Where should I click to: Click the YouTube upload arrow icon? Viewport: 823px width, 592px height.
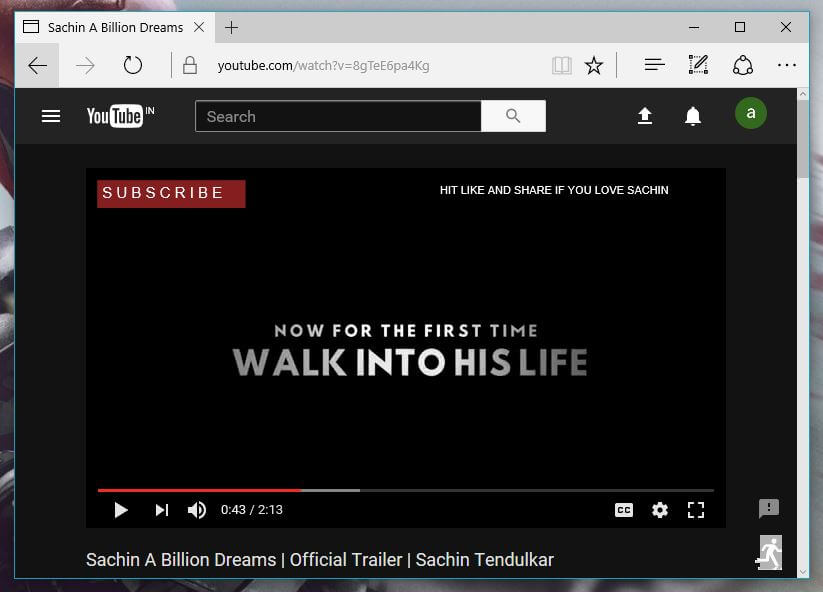coord(645,115)
